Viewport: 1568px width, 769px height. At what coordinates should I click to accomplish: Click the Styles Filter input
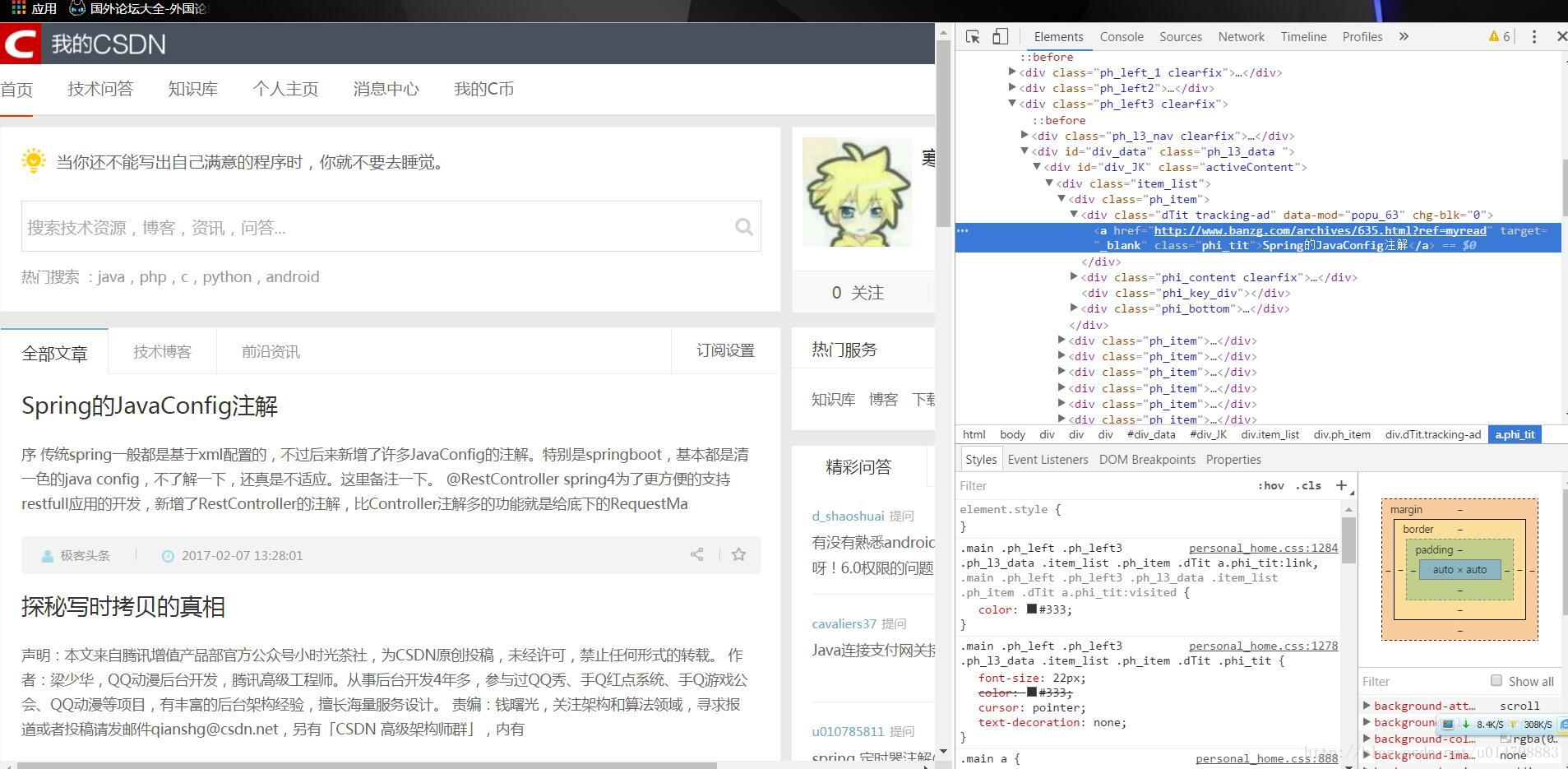click(1102, 486)
